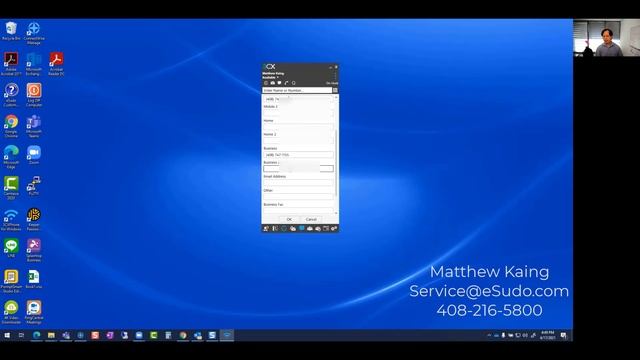Open Recycle Bin desktop icon
Screen dimensions: 640x360
(11, 31)
